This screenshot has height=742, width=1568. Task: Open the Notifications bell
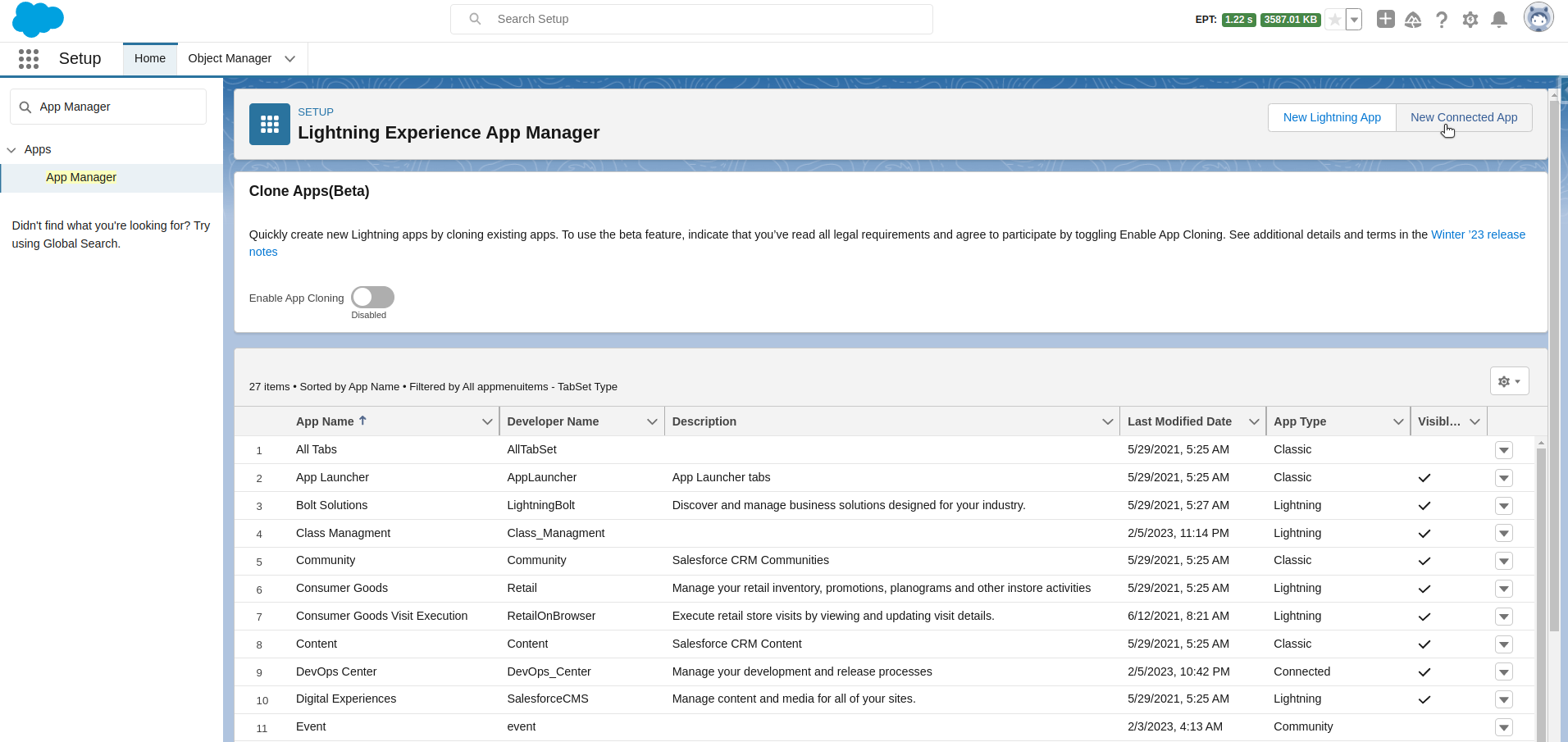1499,20
